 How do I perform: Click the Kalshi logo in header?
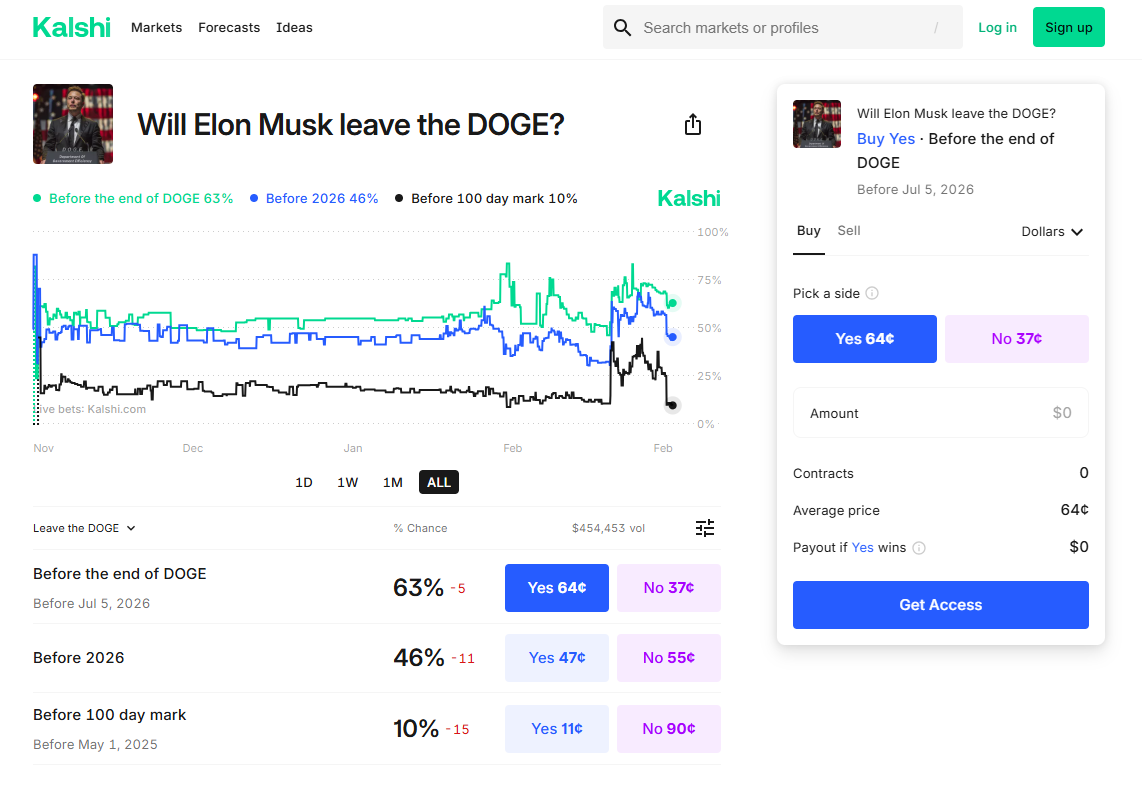point(71,28)
